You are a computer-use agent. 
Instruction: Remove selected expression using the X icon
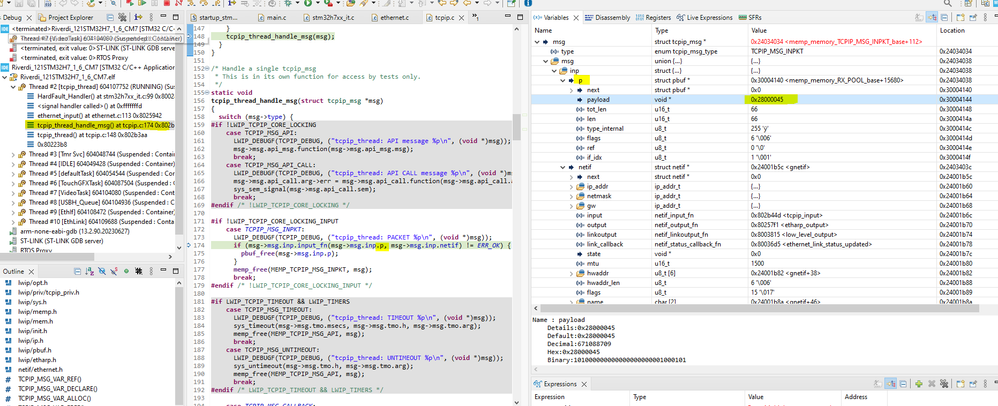click(x=931, y=384)
